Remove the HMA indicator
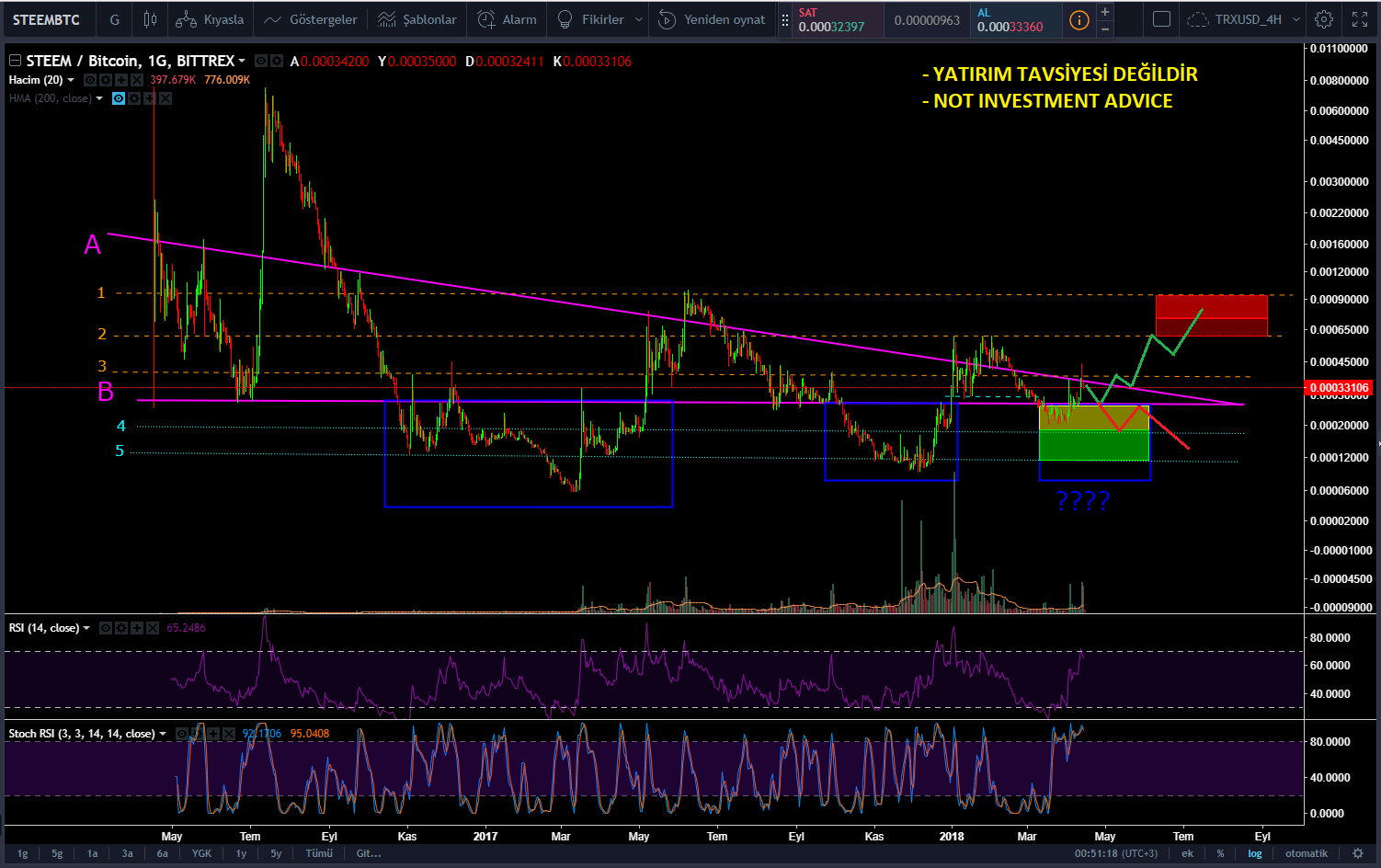 pos(165,98)
